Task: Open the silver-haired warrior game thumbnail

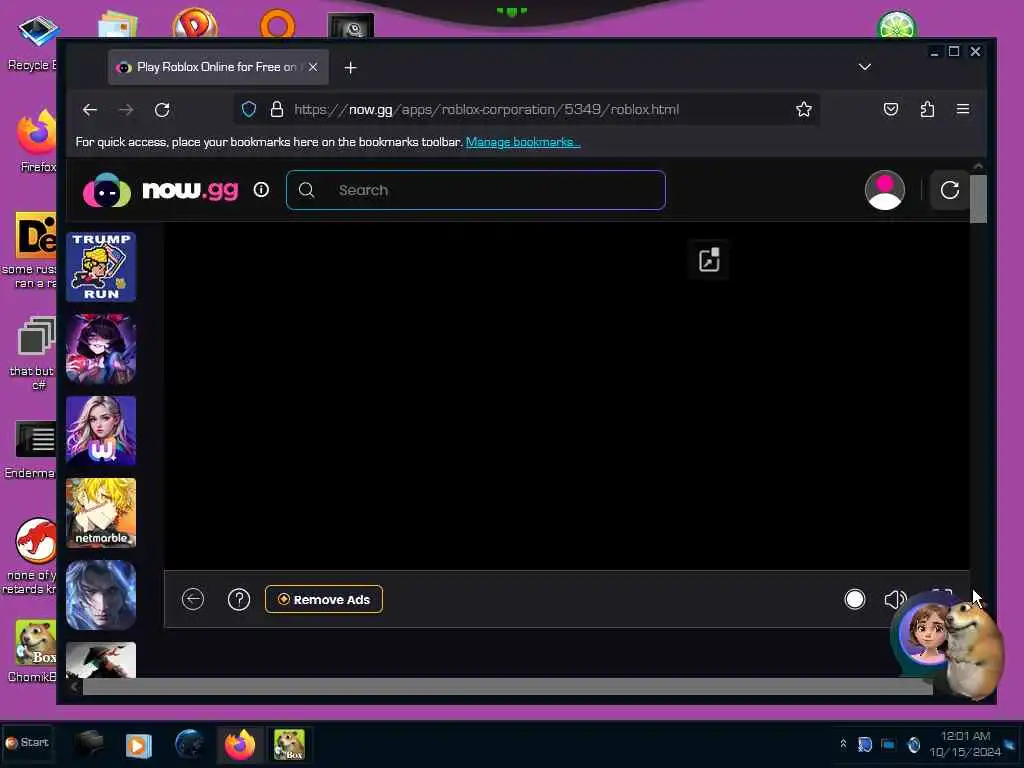Action: coord(101,595)
